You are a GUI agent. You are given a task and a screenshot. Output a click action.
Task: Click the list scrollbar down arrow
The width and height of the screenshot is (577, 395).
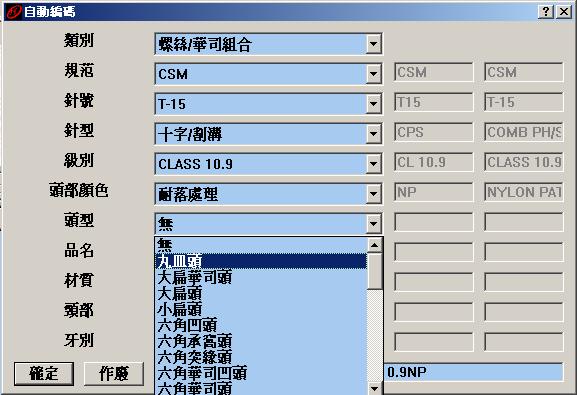pyautogui.click(x=375, y=388)
